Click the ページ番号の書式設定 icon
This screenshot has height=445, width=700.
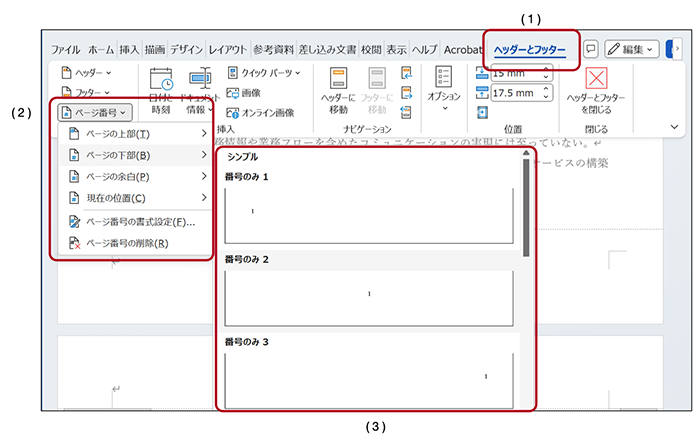coord(74,222)
